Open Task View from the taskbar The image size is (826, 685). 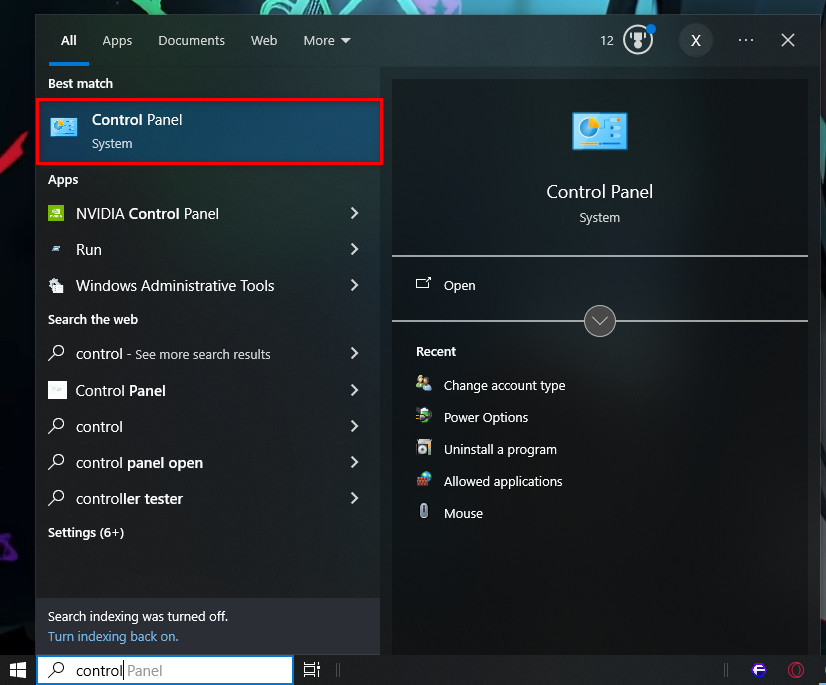click(312, 670)
